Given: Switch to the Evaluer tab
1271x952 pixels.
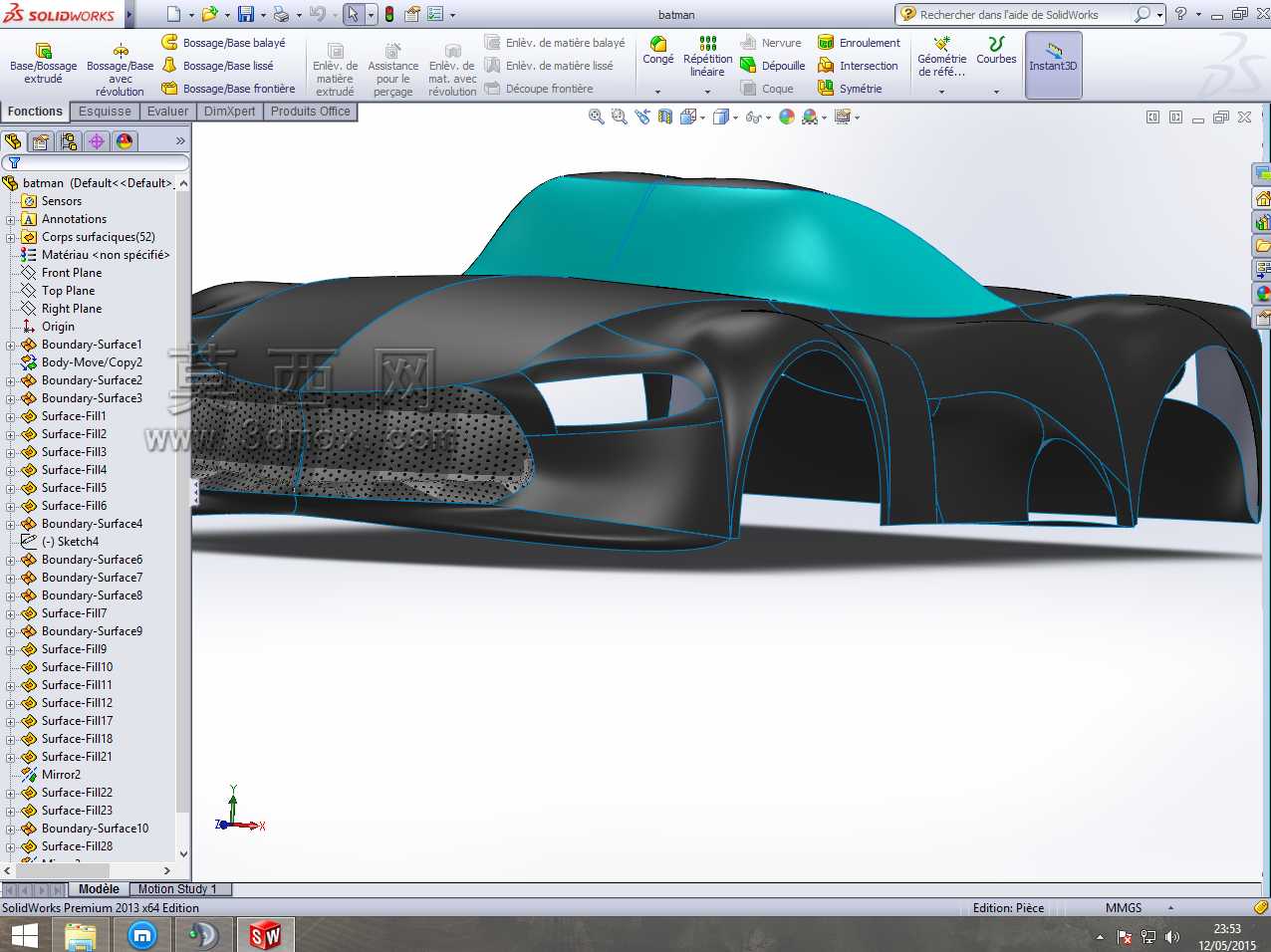Looking at the screenshot, I should [x=167, y=112].
